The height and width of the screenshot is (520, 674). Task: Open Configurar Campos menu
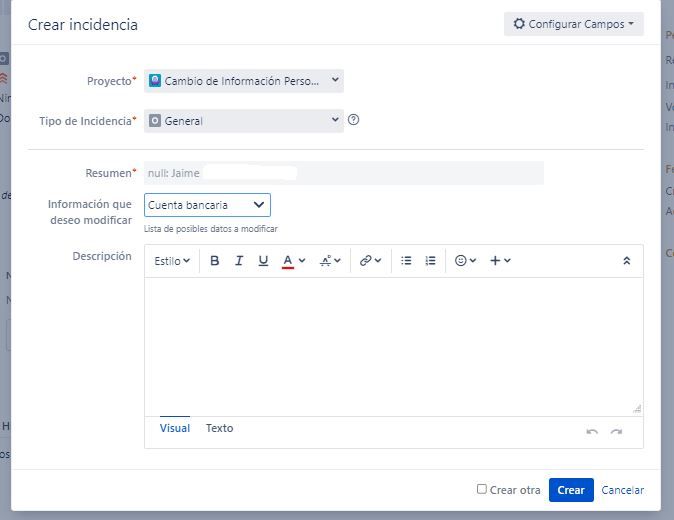[574, 24]
